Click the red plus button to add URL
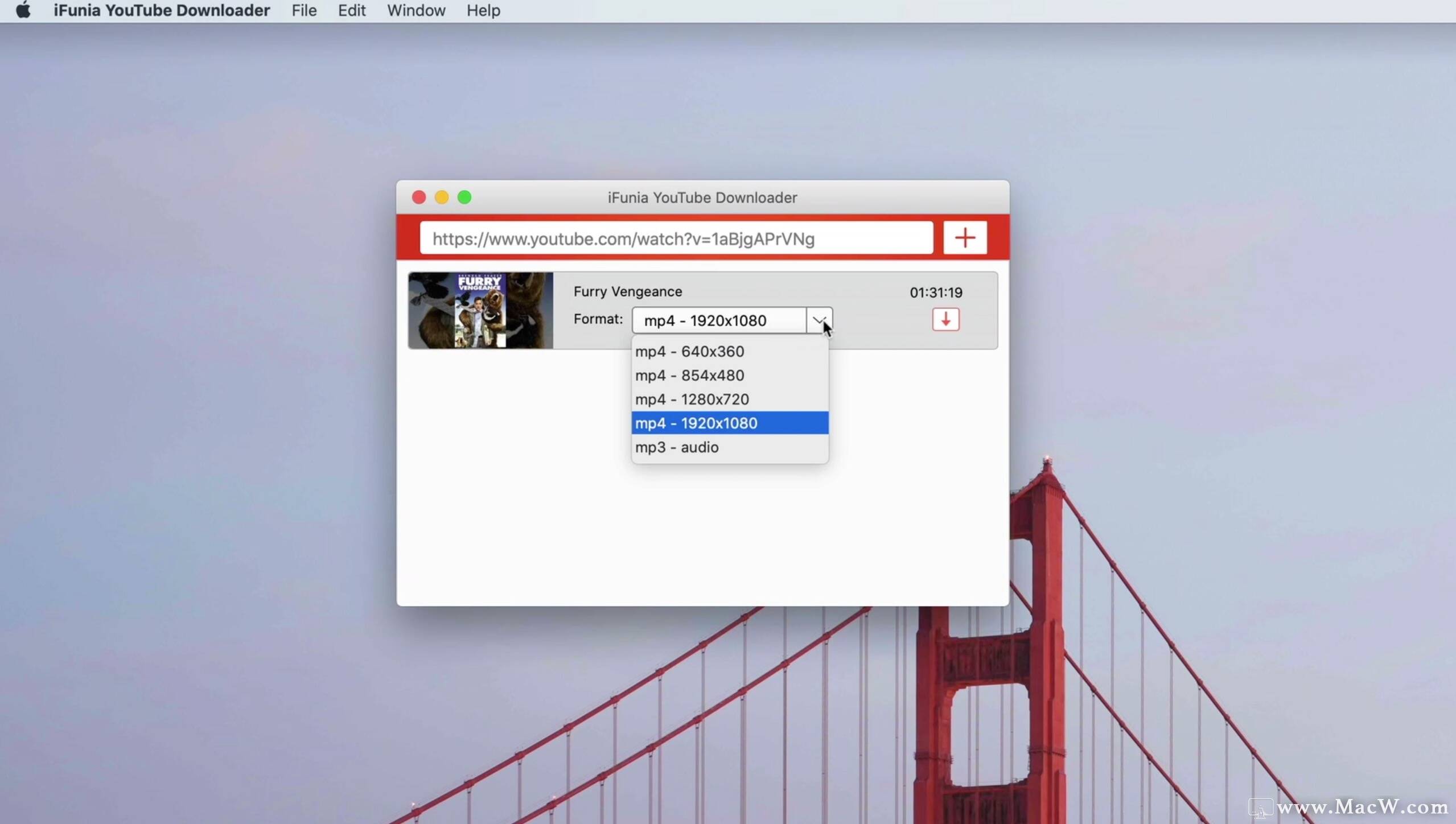Viewport: 1456px width, 824px height. [x=965, y=237]
